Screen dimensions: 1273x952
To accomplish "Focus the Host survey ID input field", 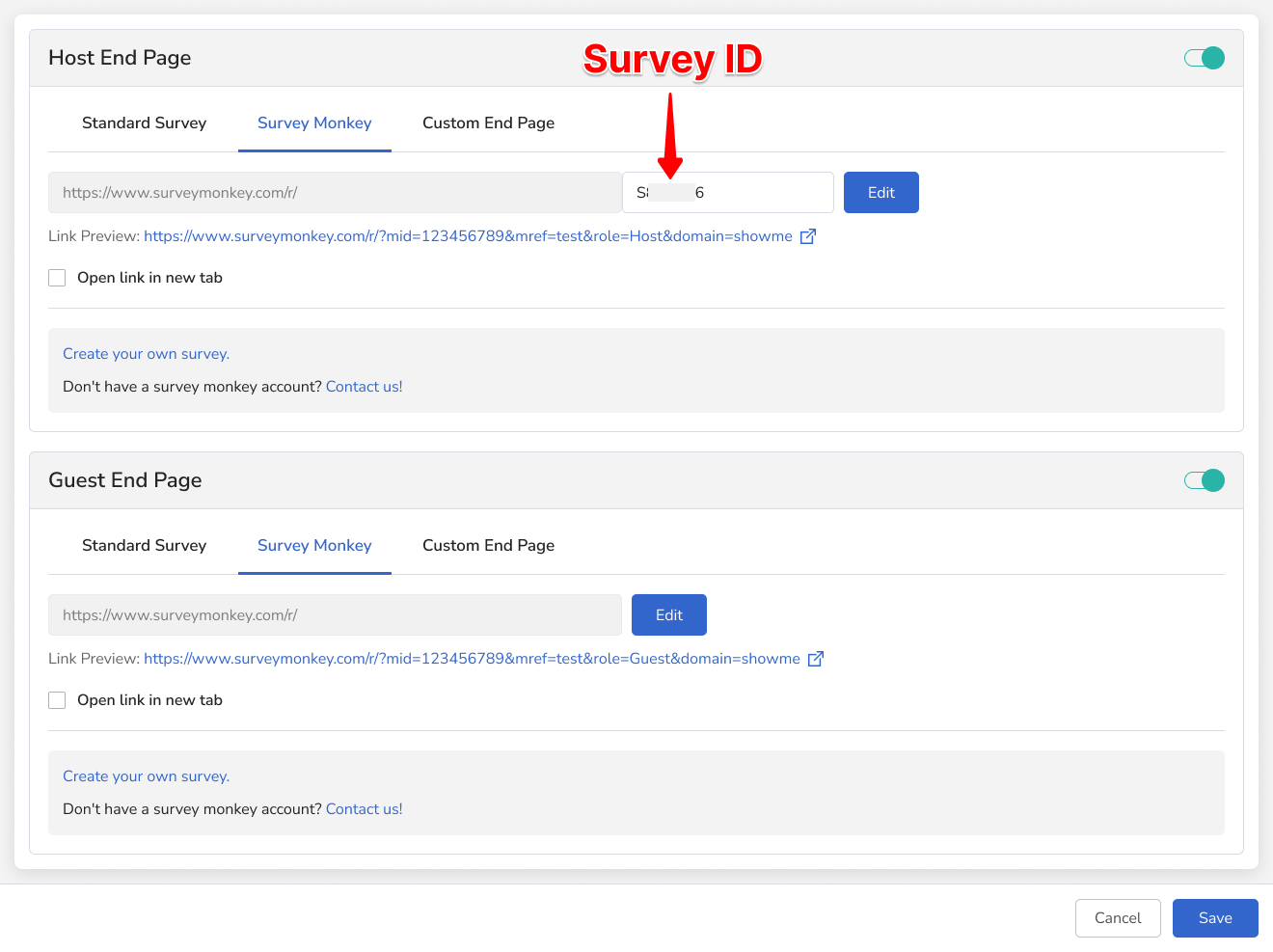I will (728, 193).
